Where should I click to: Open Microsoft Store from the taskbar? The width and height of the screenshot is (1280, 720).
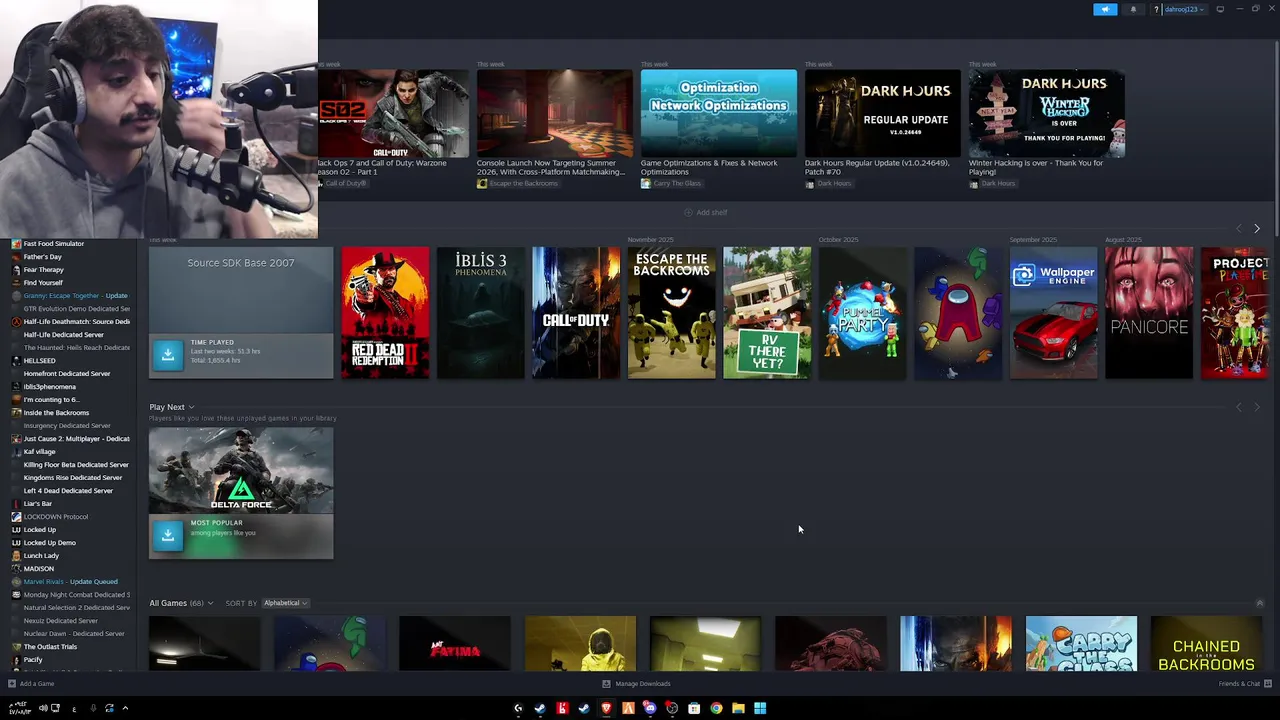click(694, 708)
